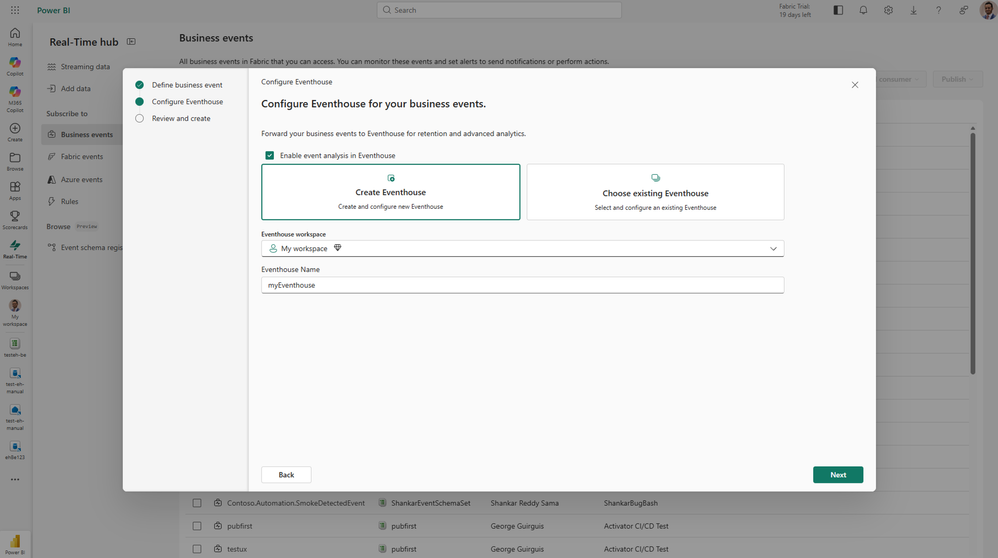Open Scorecards in the left rail
Viewport: 998px width, 558px height.
click(15, 220)
